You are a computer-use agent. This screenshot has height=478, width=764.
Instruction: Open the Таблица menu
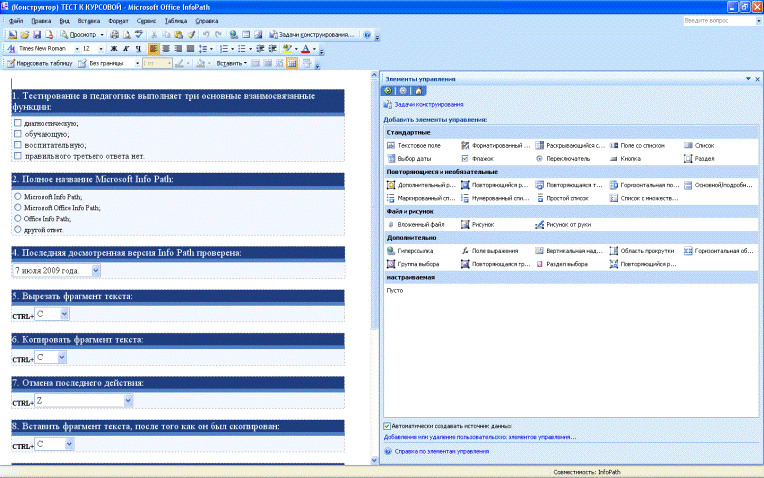[x=175, y=20]
